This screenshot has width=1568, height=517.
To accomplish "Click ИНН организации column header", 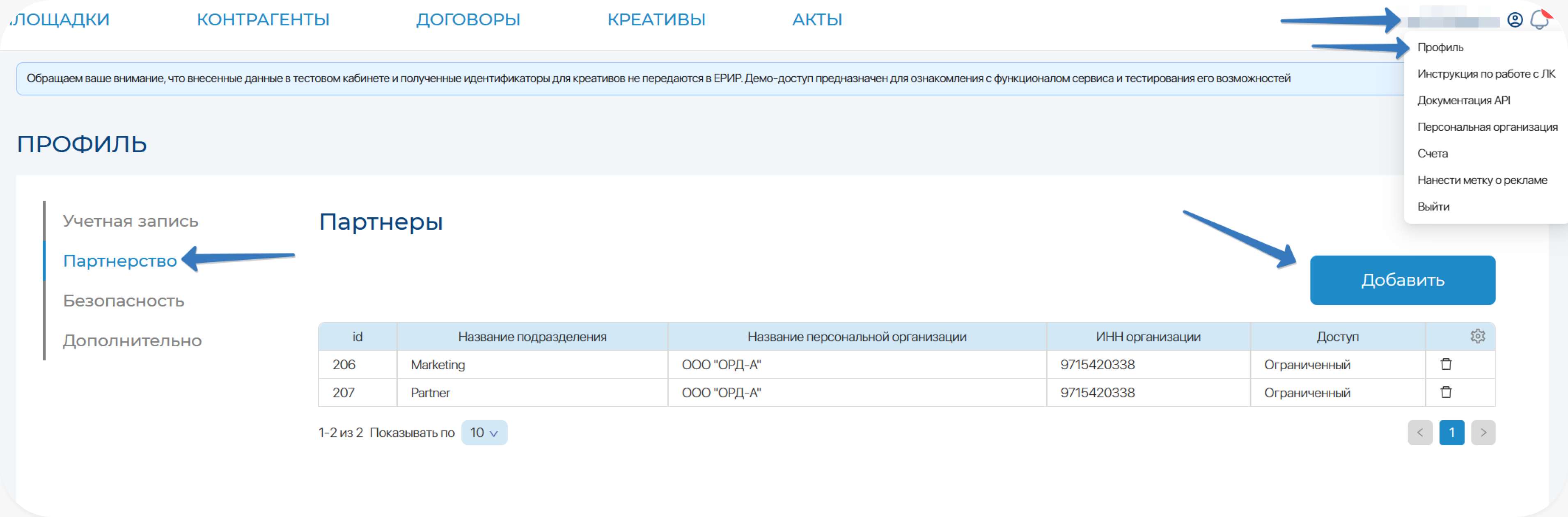I will click(1148, 336).
